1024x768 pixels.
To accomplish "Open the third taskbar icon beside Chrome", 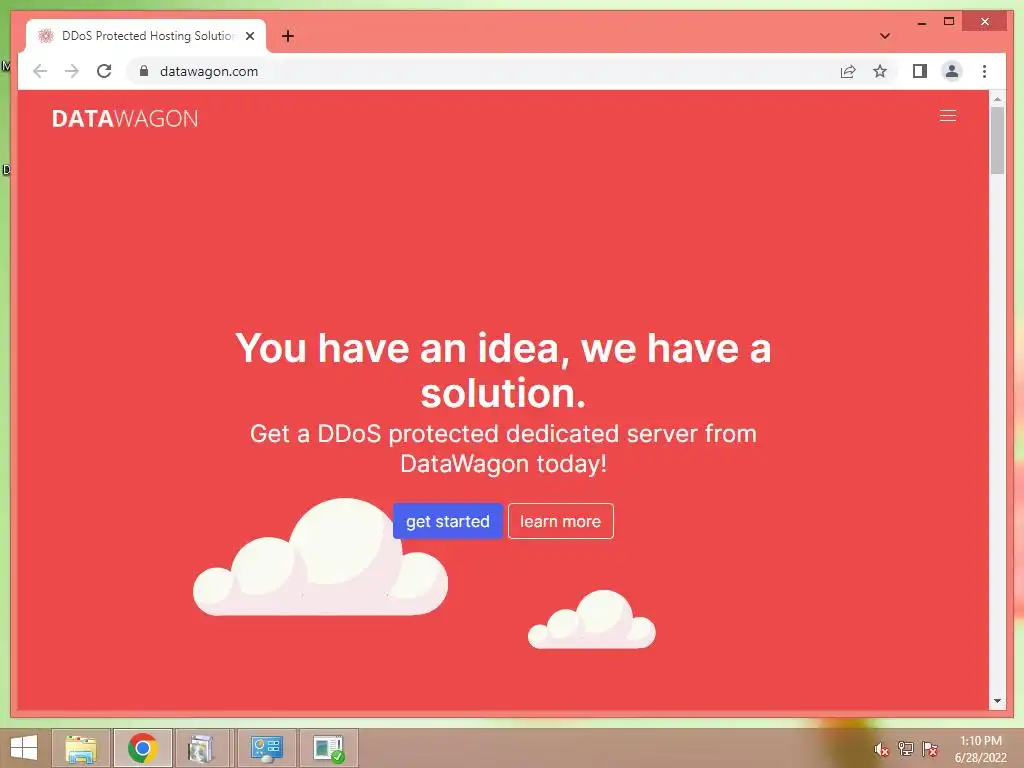I will pyautogui.click(x=200, y=748).
